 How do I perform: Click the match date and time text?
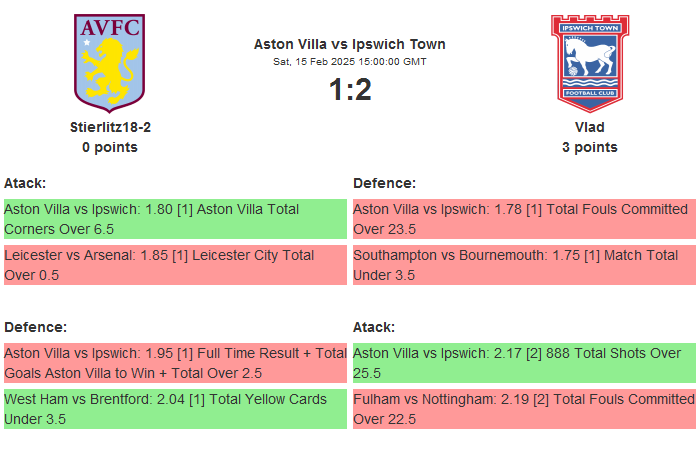point(349,62)
